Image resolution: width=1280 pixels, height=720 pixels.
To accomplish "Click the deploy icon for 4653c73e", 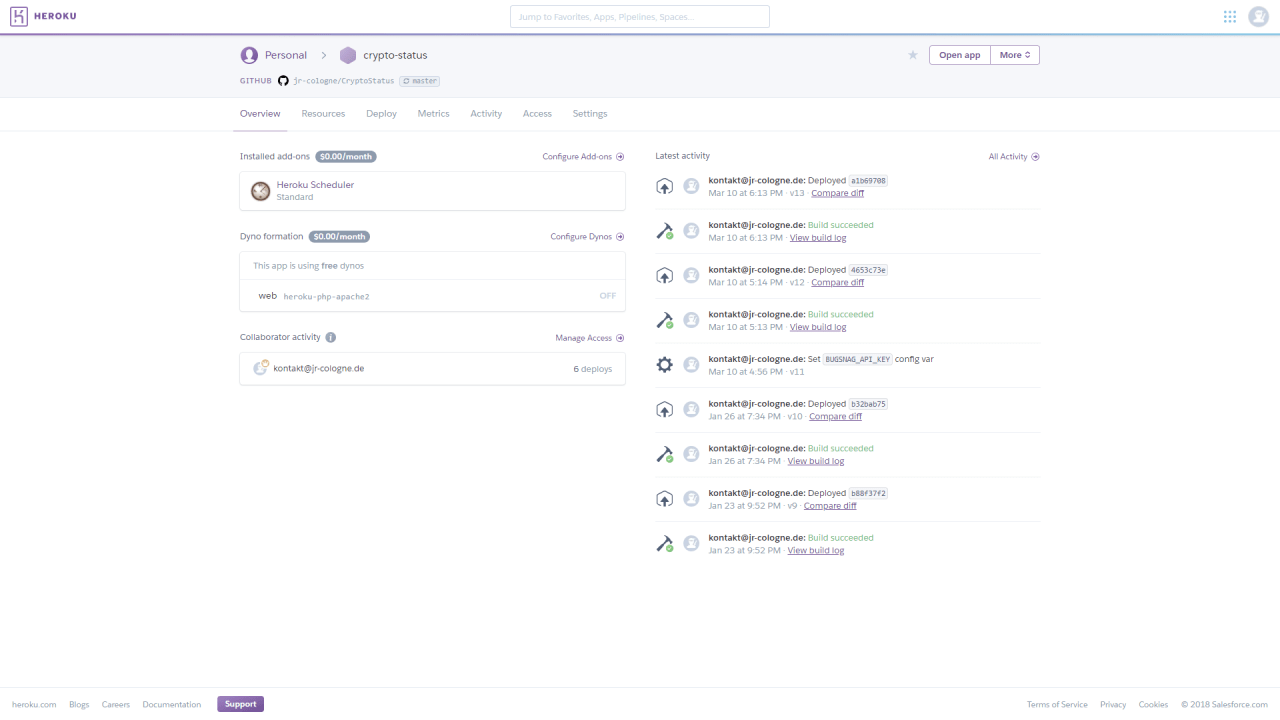I will pos(665,275).
